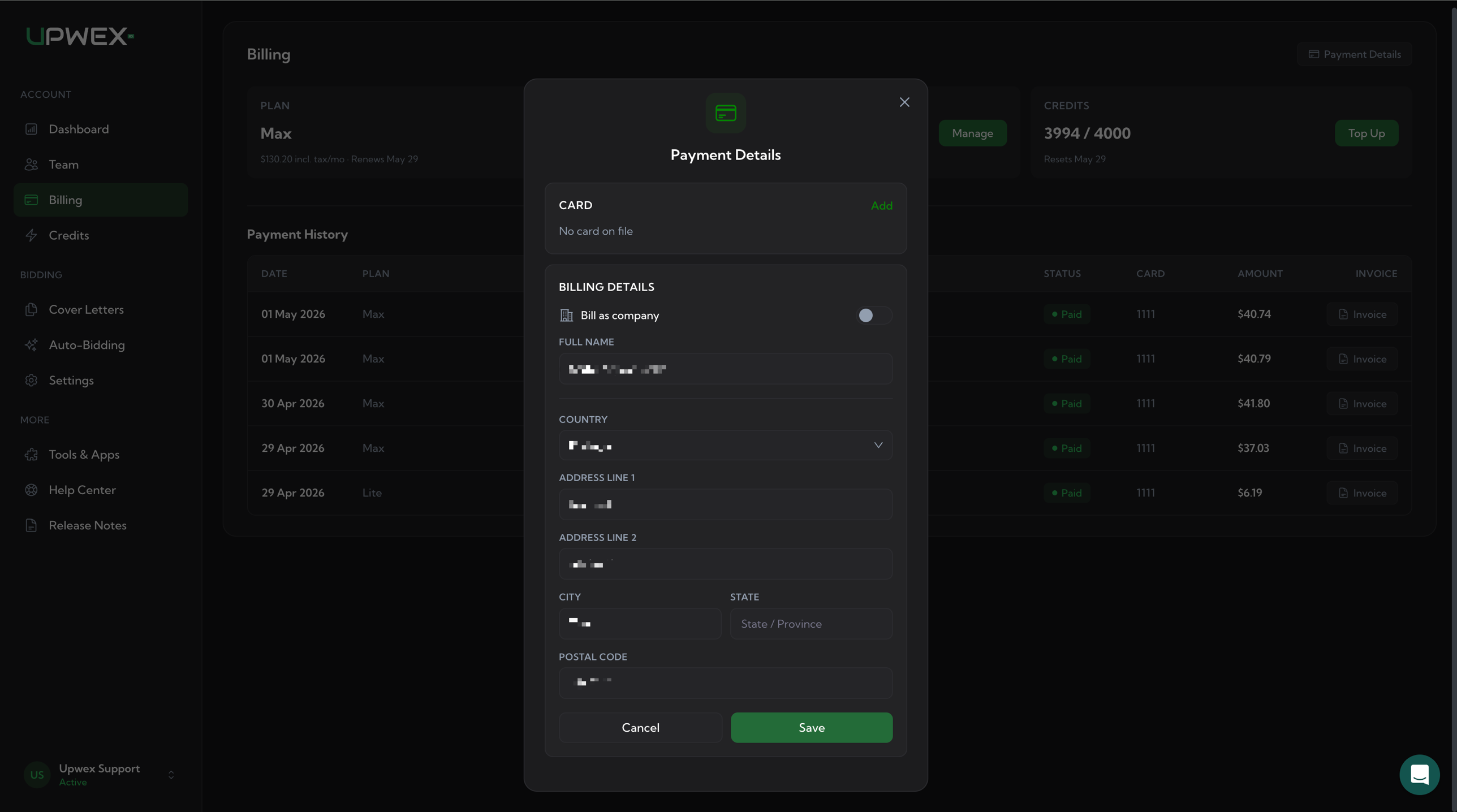This screenshot has width=1457, height=812.
Task: Click the Settings gear icon
Action: [x=31, y=380]
